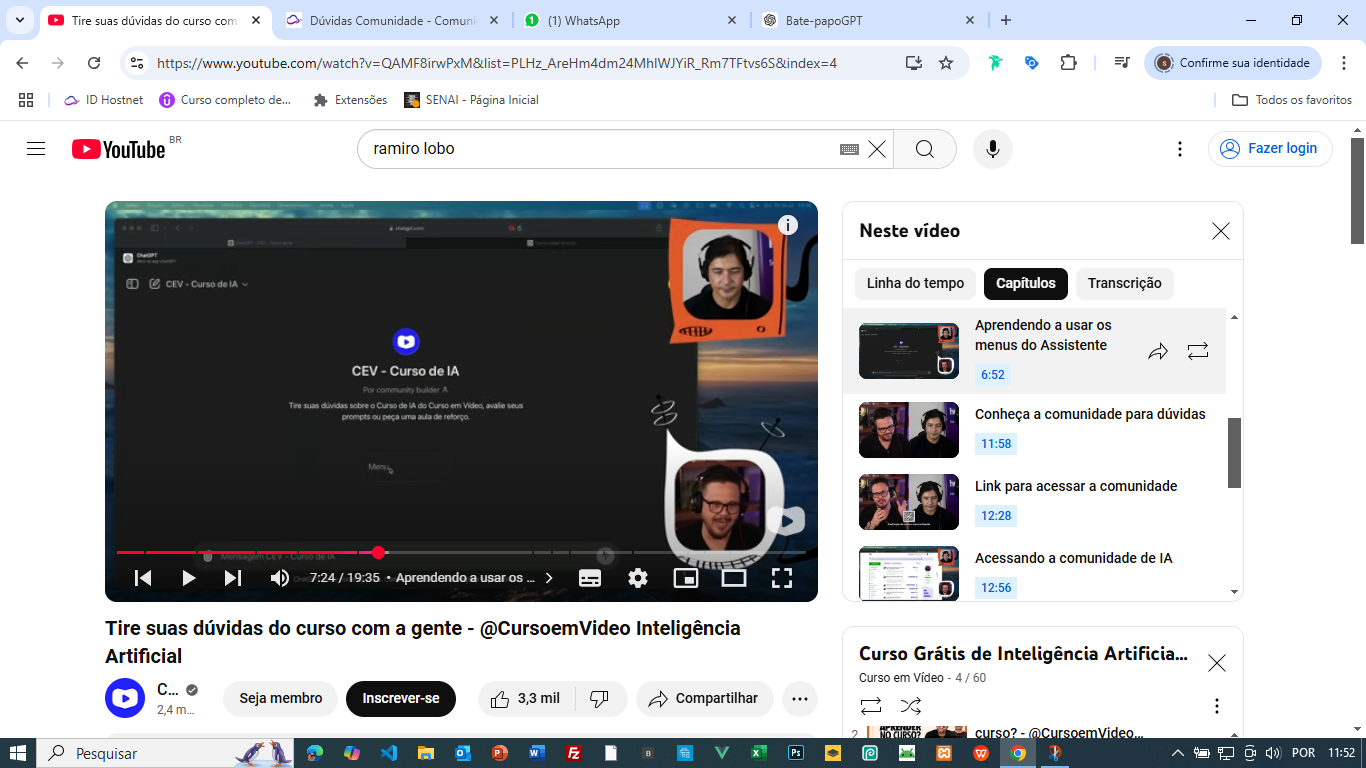1366x768 pixels.
Task: Skip to next video in player
Action: pos(233,578)
